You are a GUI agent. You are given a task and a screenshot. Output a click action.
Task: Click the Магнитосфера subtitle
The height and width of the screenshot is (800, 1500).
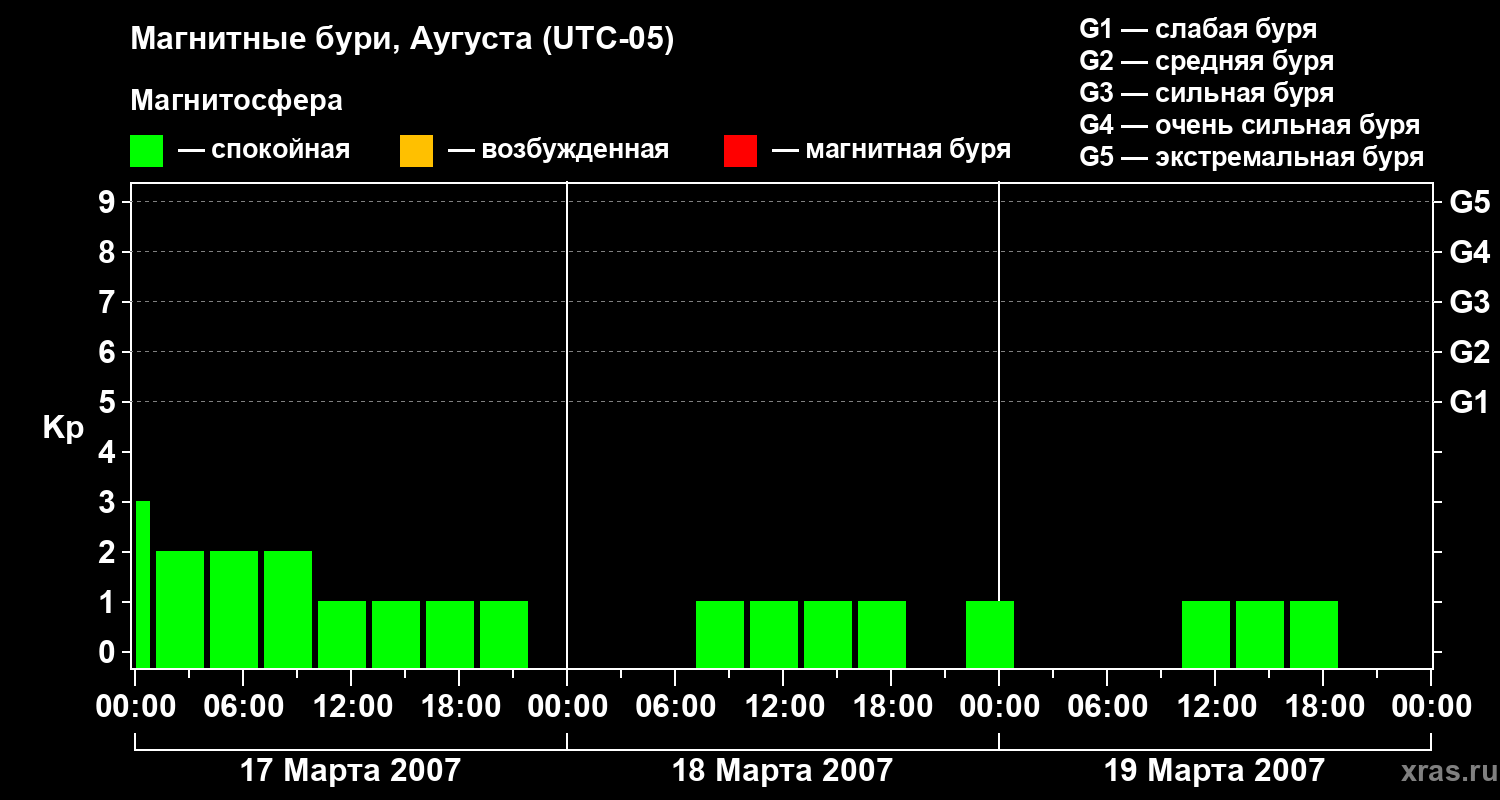point(236,101)
